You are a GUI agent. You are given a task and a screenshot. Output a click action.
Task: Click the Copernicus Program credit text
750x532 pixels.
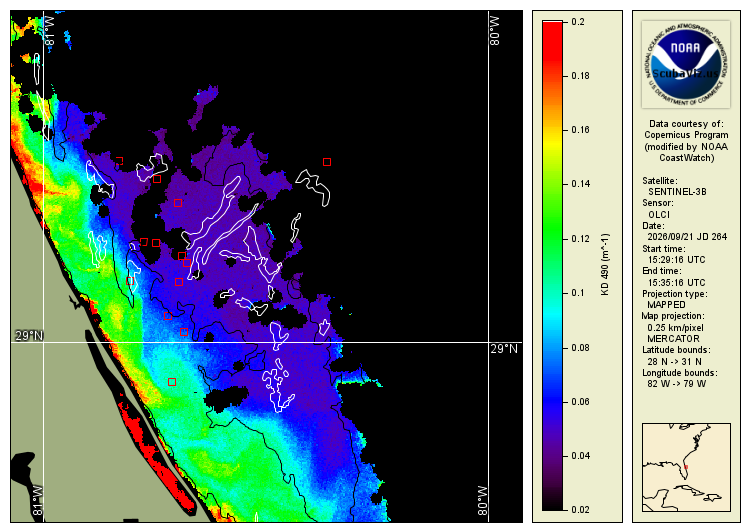point(686,135)
